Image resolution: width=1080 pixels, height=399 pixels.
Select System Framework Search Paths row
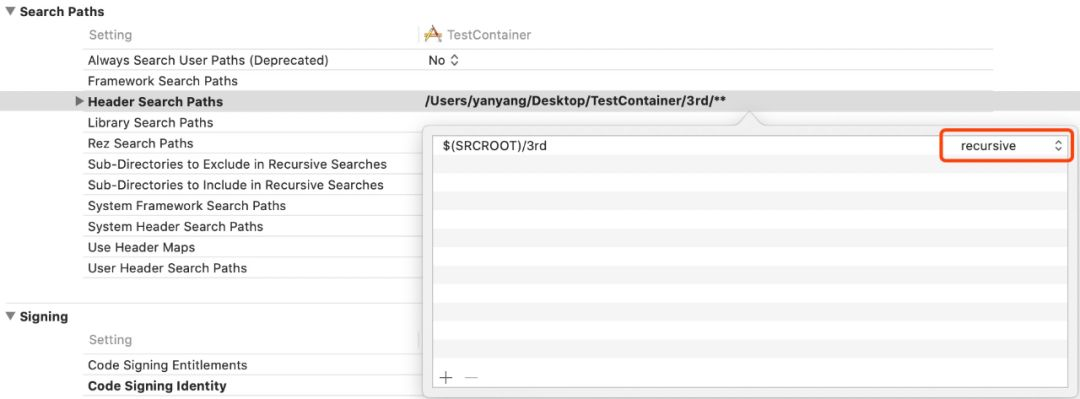[x=253, y=205]
